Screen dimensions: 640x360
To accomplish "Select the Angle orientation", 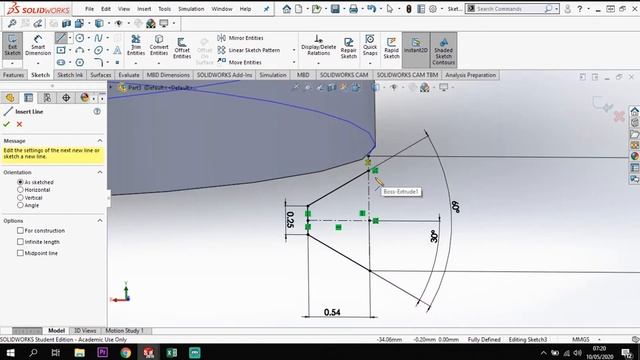I will [x=20, y=205].
